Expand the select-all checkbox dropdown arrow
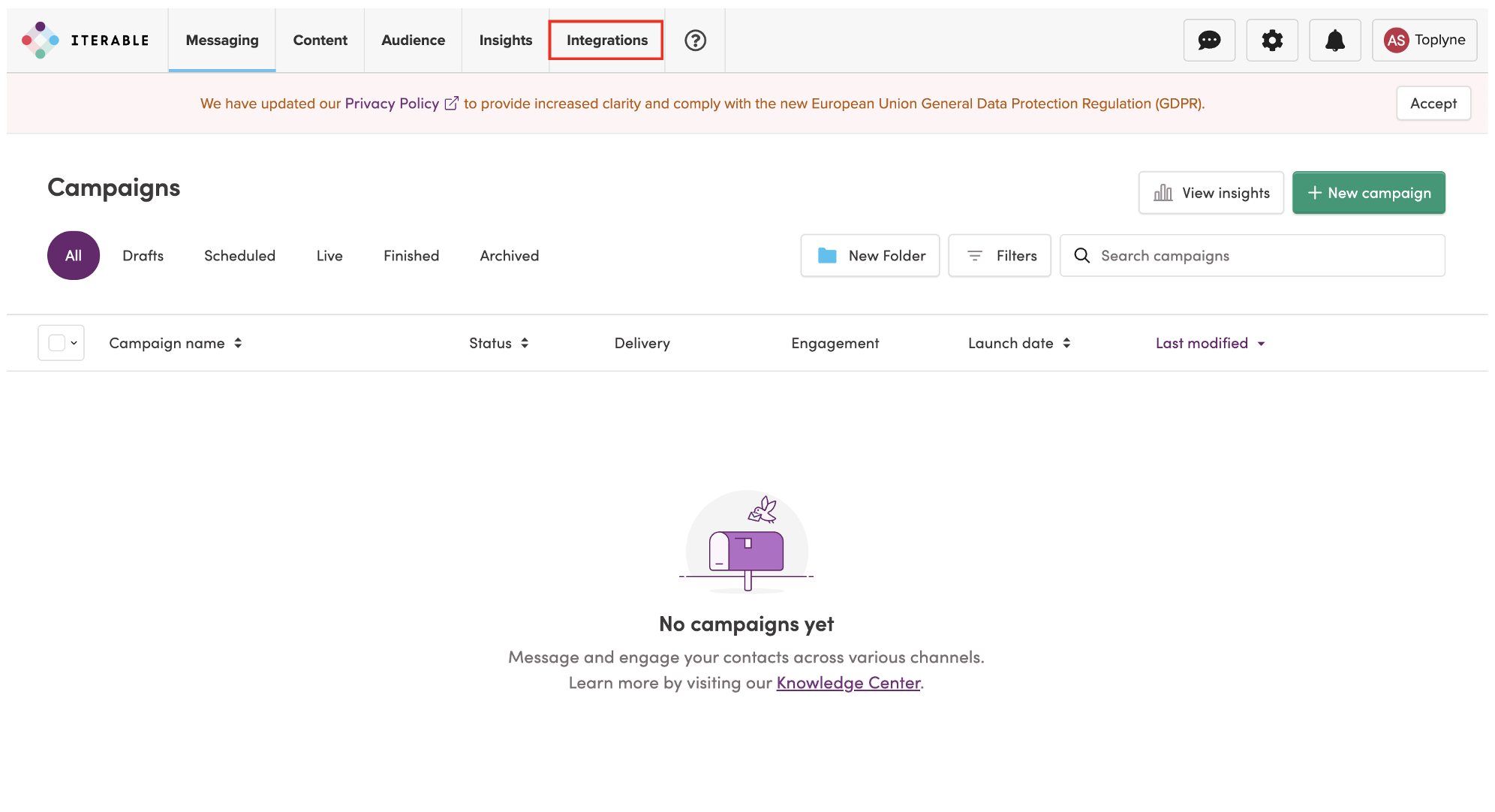 coord(74,343)
